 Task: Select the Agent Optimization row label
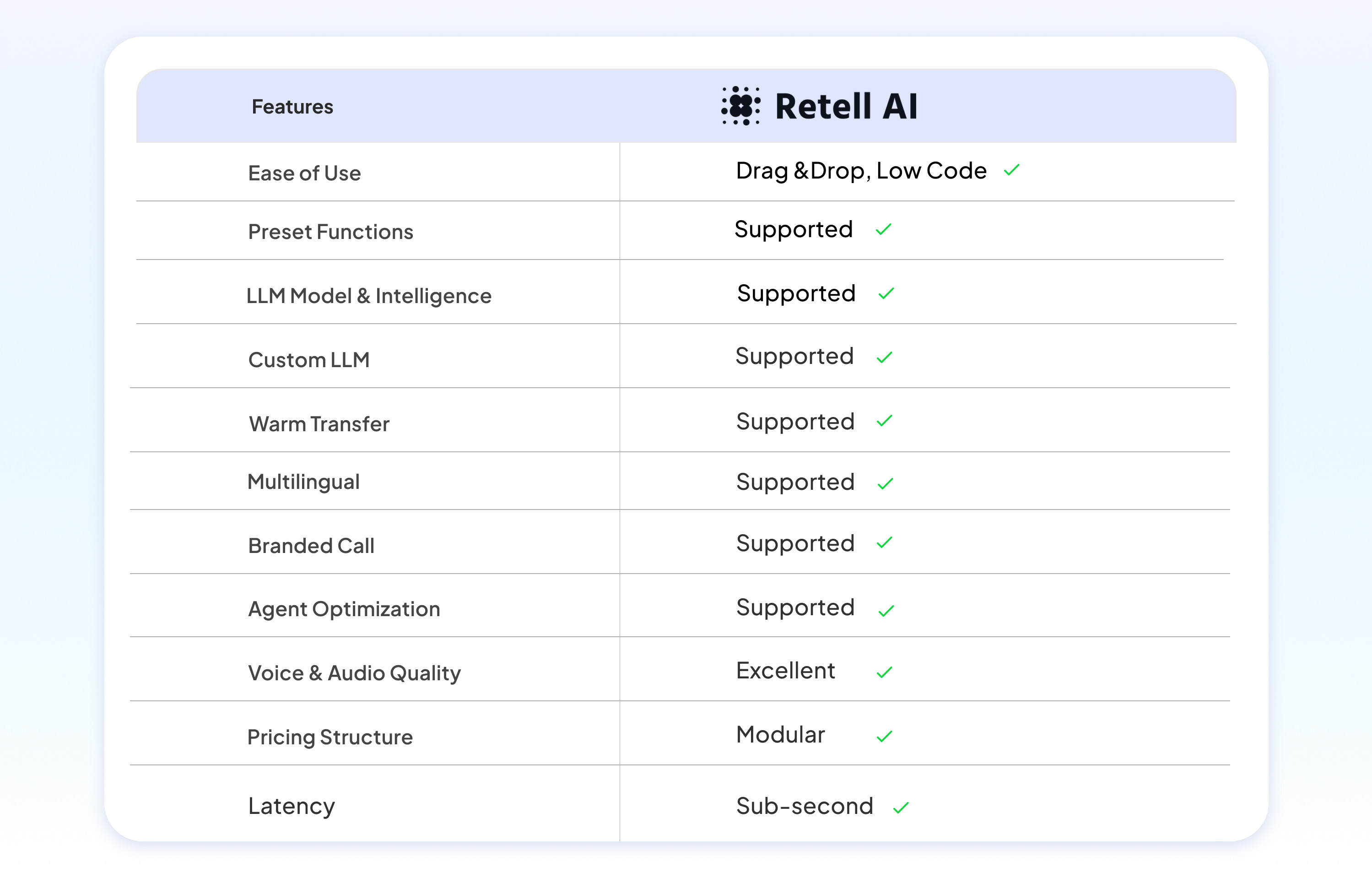point(344,610)
